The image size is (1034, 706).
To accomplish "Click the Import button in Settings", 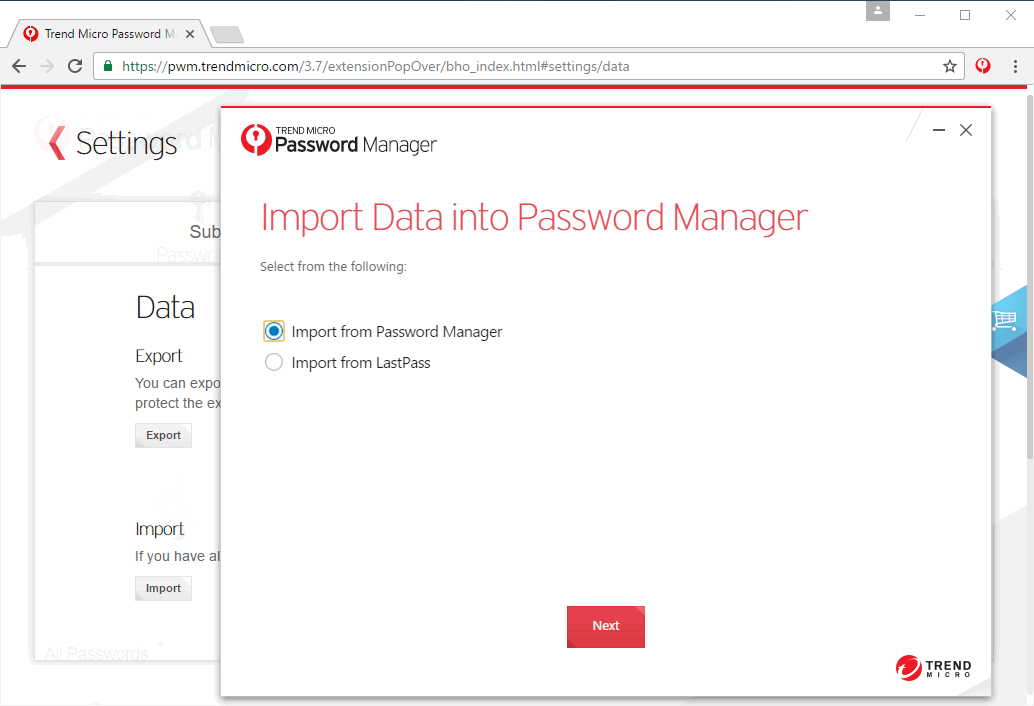I will [163, 588].
